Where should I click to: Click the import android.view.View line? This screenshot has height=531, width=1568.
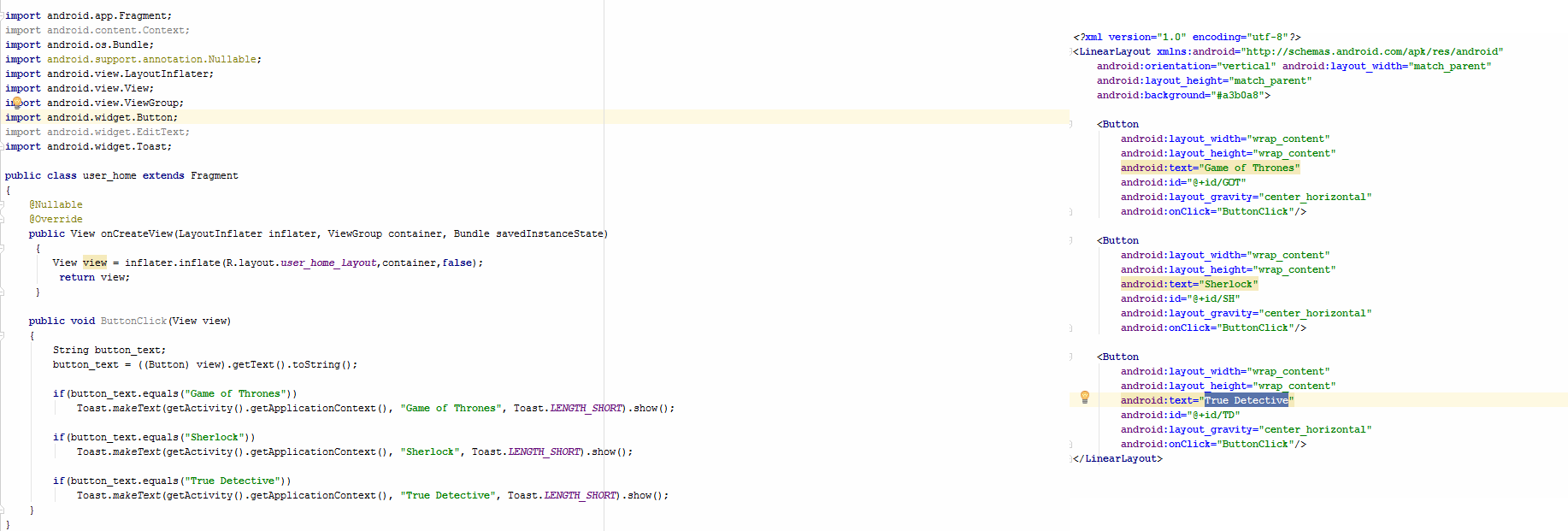click(x=80, y=88)
